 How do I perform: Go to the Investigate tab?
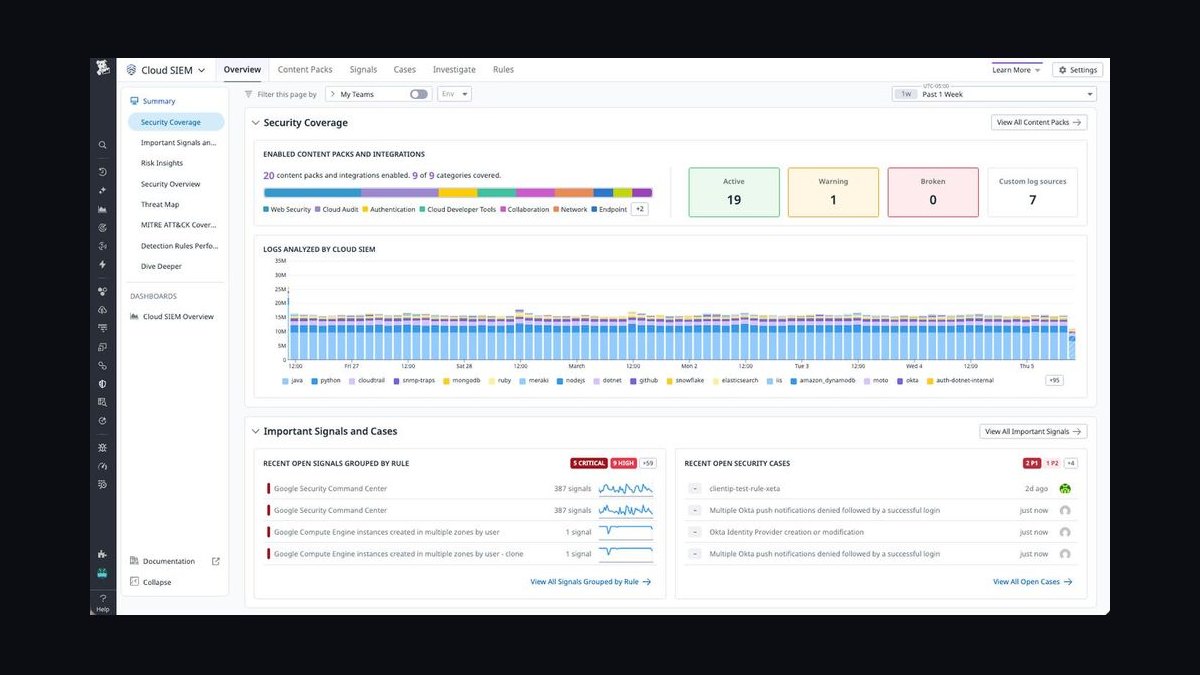pyautogui.click(x=454, y=70)
